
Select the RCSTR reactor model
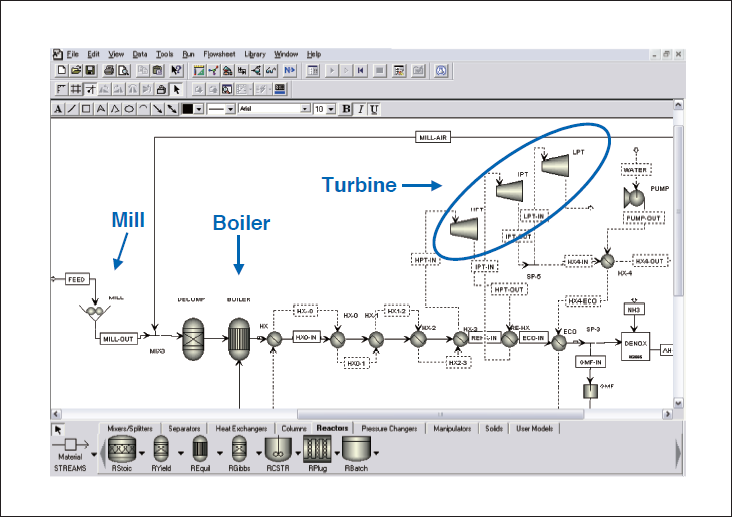(x=275, y=447)
